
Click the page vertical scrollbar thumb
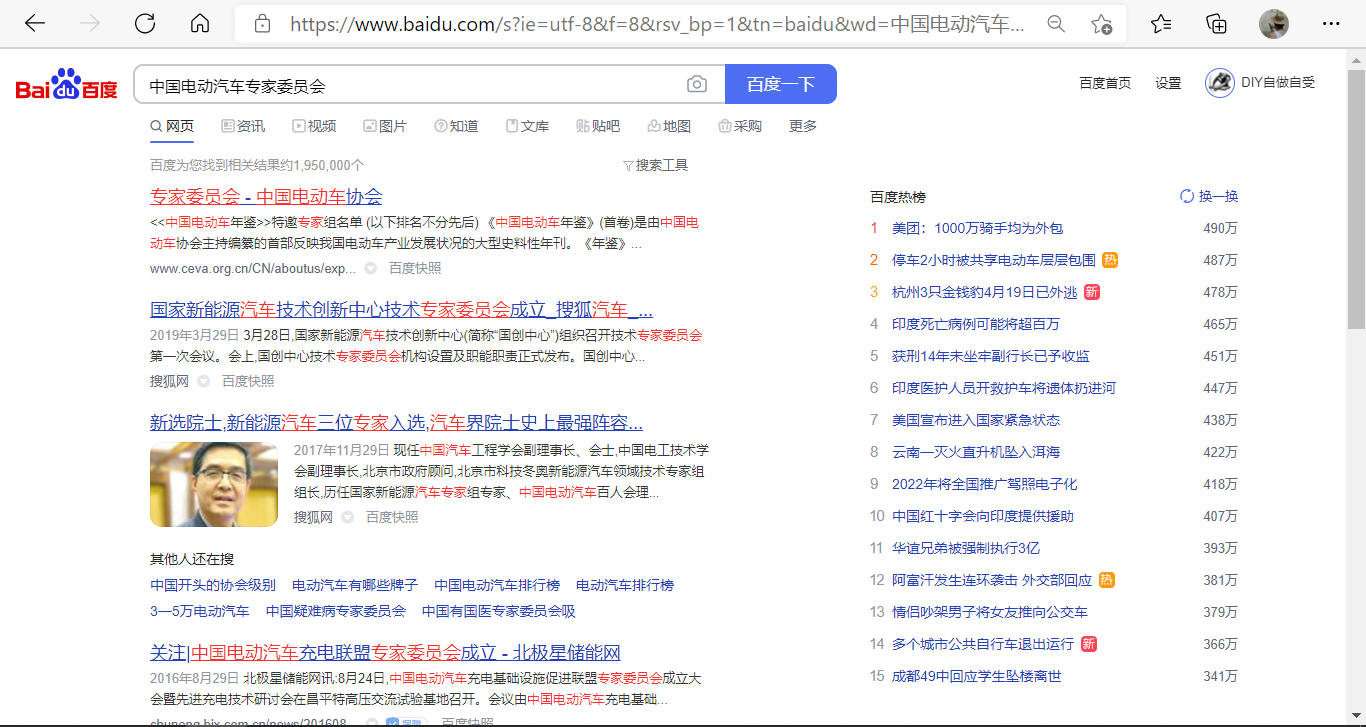1356,200
